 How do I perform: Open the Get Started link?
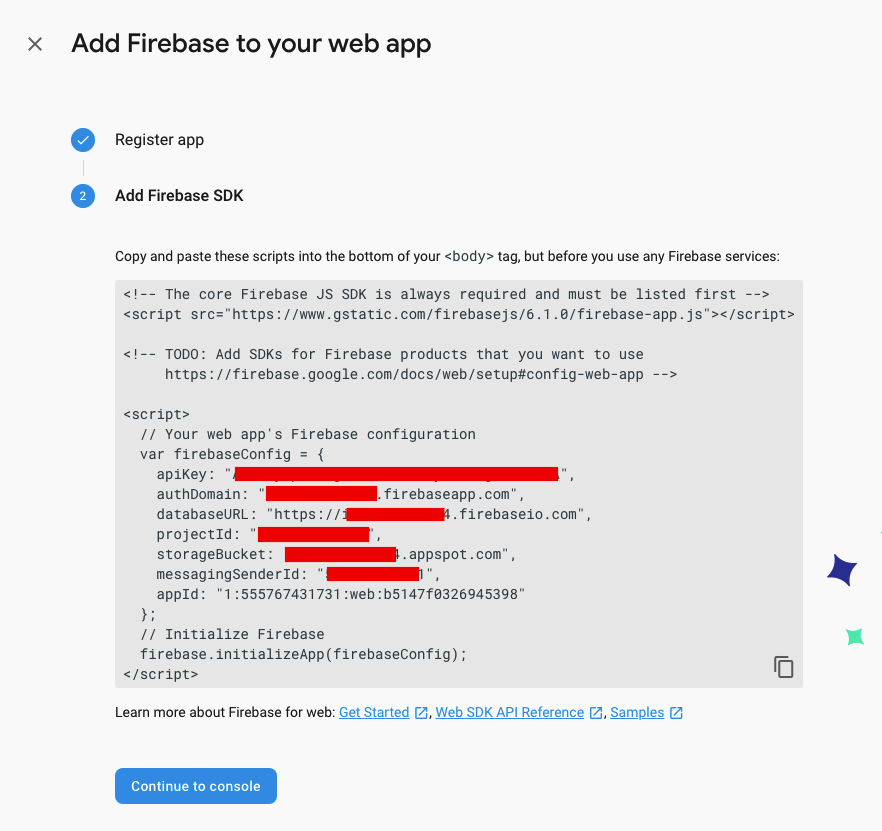[x=374, y=712]
